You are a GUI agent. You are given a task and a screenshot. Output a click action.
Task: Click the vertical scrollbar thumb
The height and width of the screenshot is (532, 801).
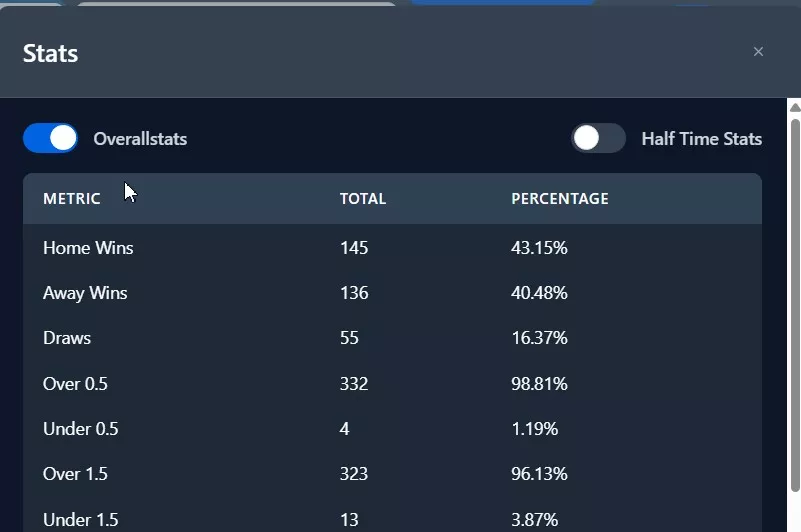(x=795, y=305)
